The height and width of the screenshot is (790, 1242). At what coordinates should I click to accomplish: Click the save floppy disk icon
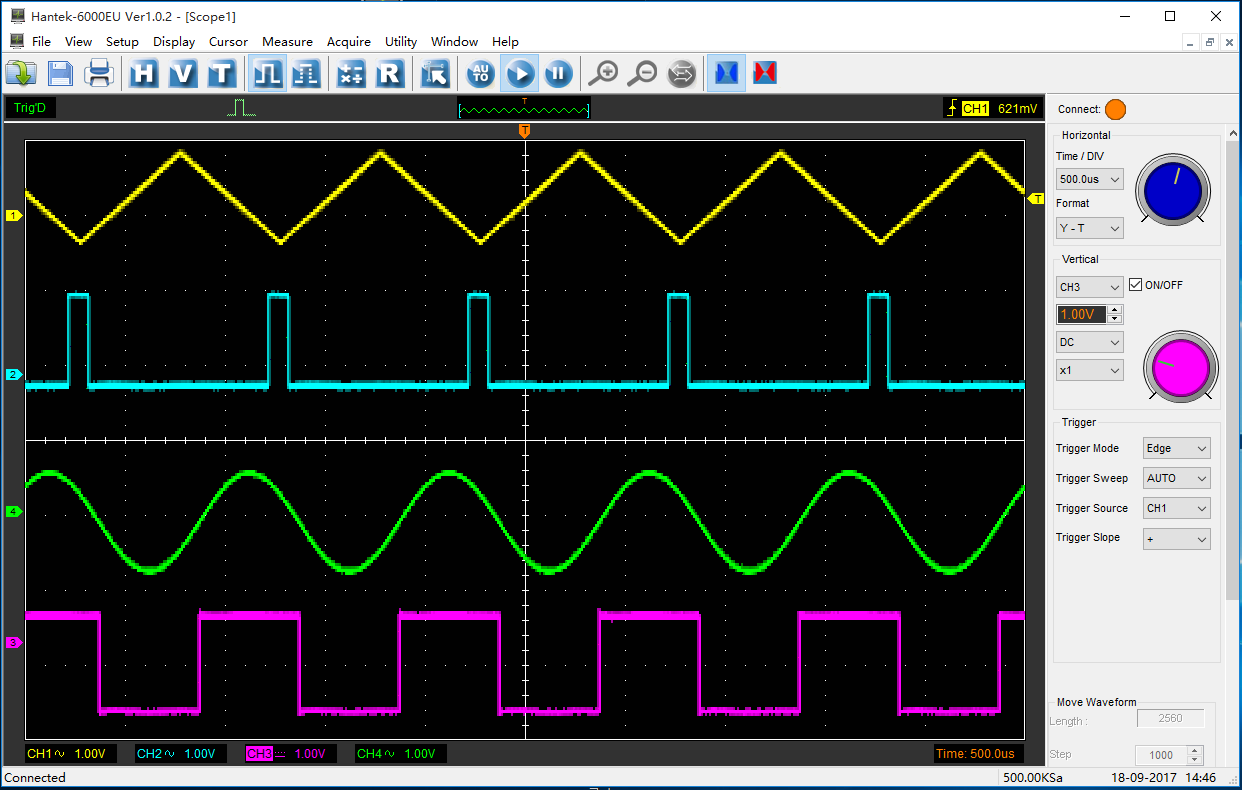(x=60, y=73)
